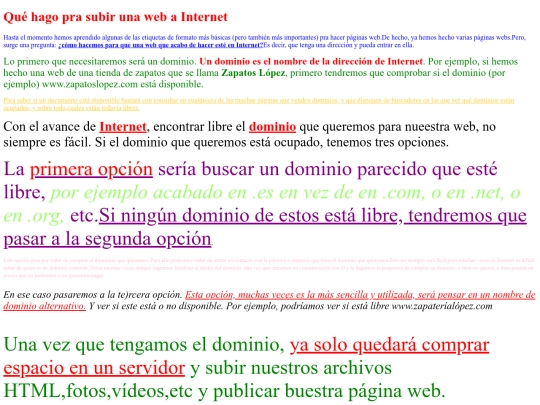
Task: Click the italic "En ese caso pasaremos a la te)rcera opción"
Action: (93, 295)
